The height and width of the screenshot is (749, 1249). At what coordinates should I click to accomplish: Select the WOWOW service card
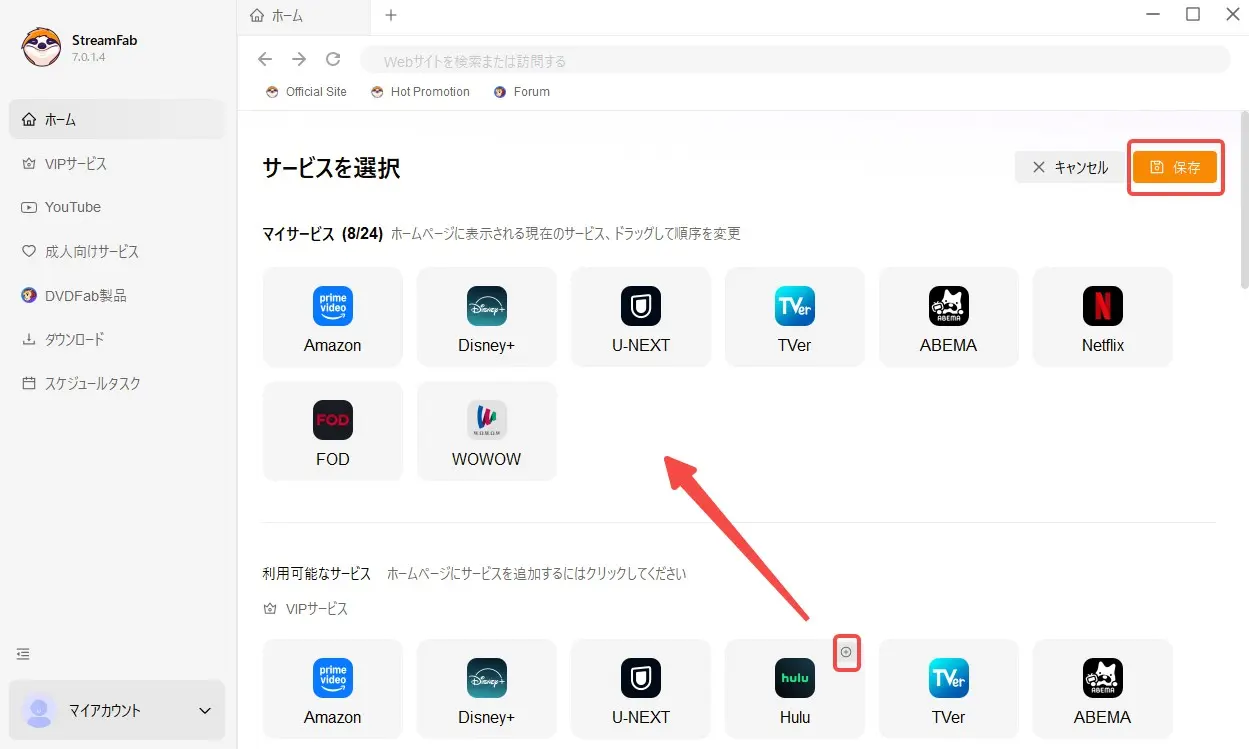pos(487,431)
